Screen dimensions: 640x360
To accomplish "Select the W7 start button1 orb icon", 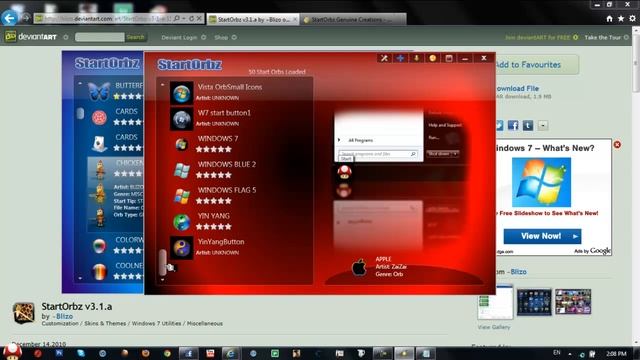I will coord(181,119).
